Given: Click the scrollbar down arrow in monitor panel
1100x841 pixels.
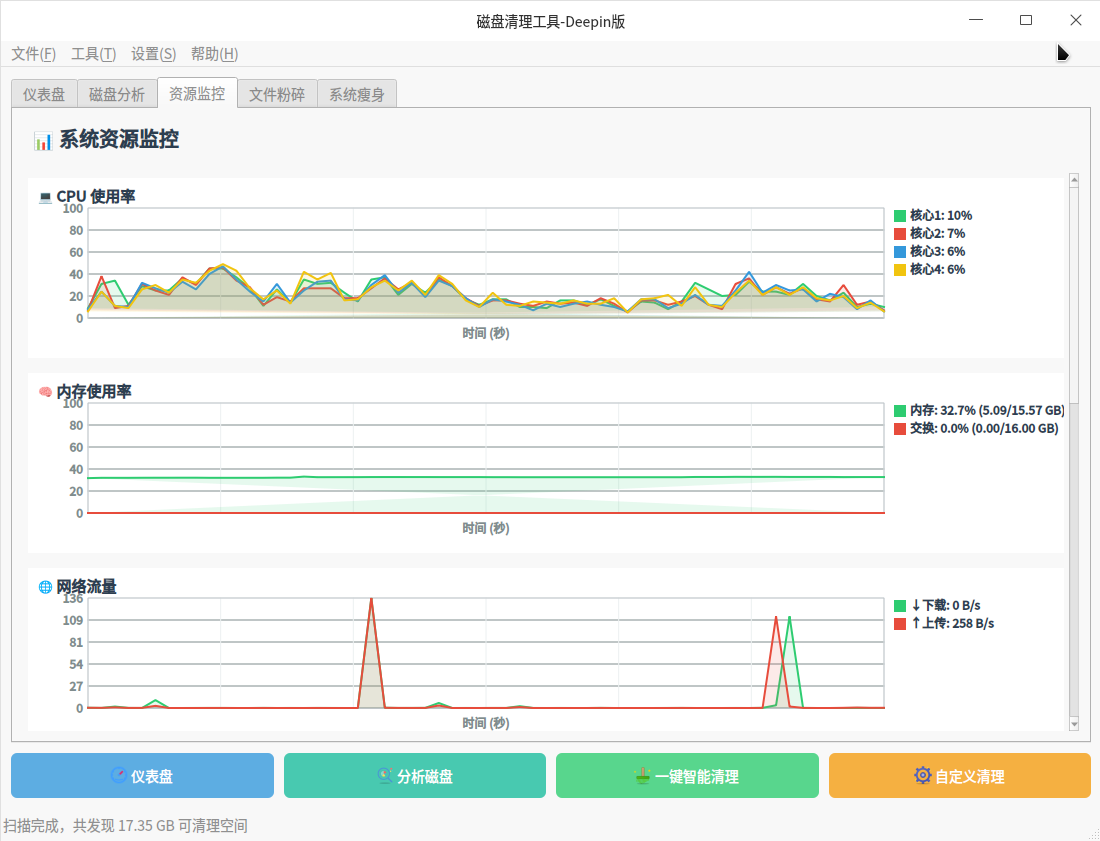Looking at the screenshot, I should [1074, 723].
